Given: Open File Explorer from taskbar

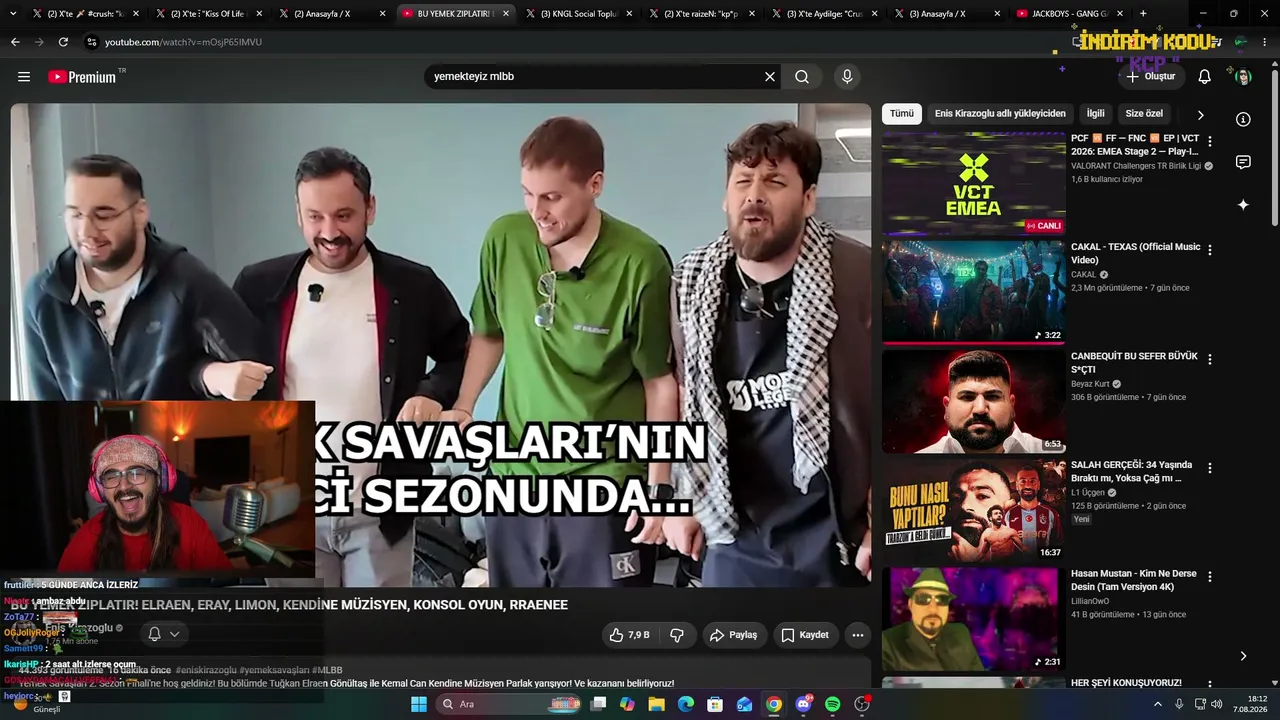Looking at the screenshot, I should [657, 704].
